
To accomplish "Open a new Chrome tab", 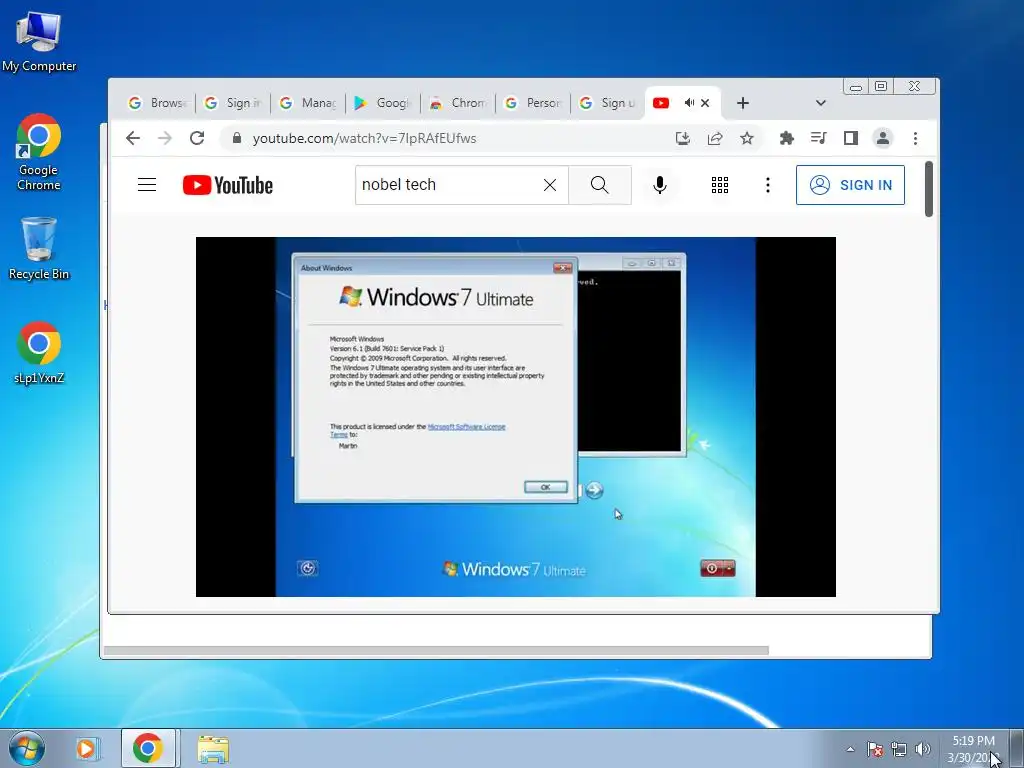I will 743,103.
